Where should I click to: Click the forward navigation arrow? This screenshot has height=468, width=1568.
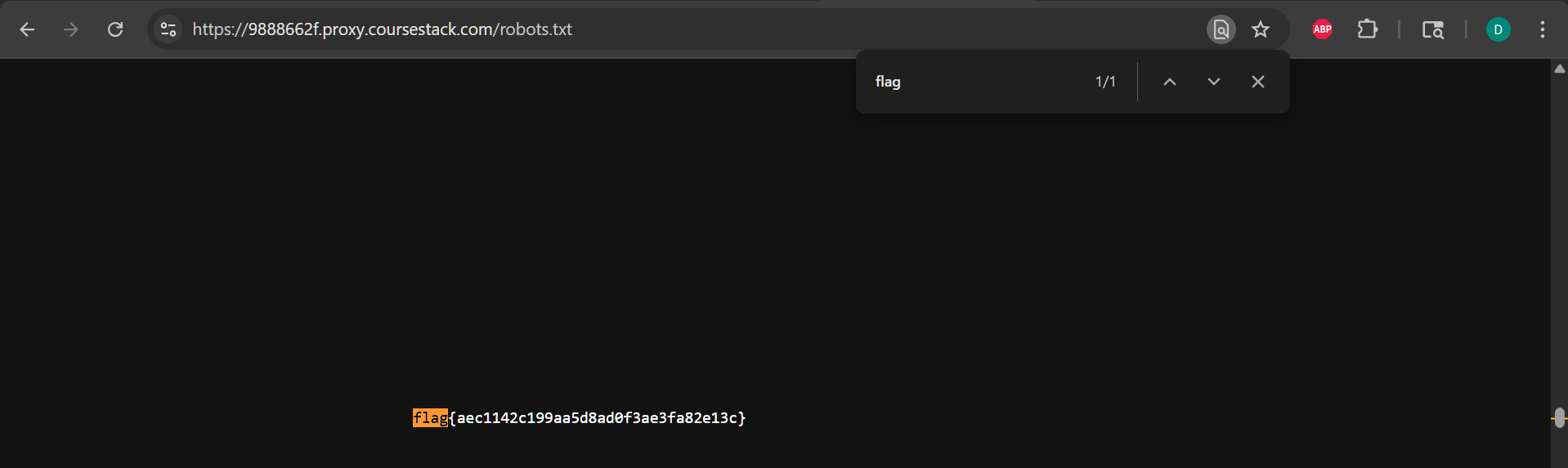[x=71, y=29]
